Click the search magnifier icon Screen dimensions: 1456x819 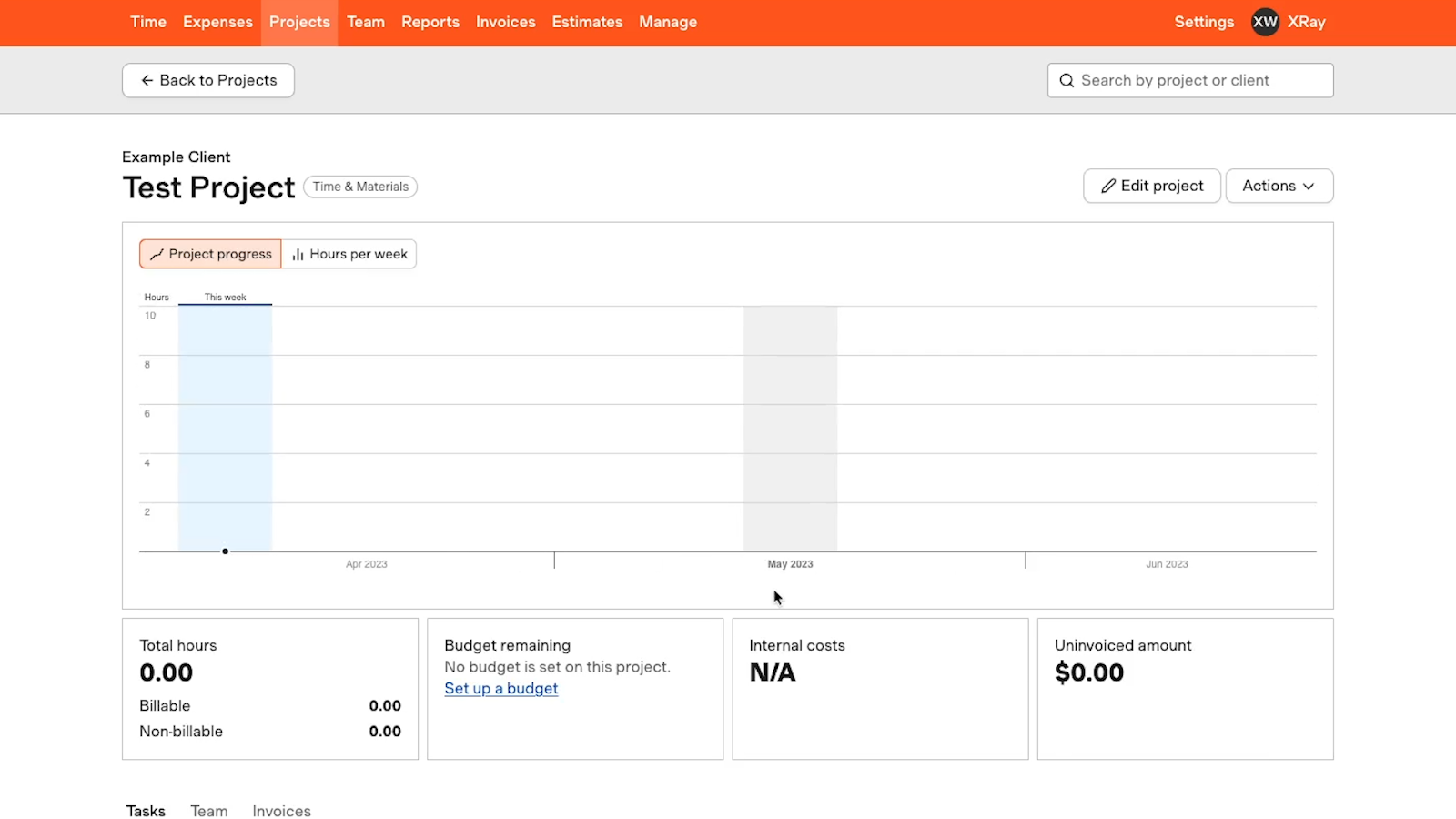[1067, 80]
